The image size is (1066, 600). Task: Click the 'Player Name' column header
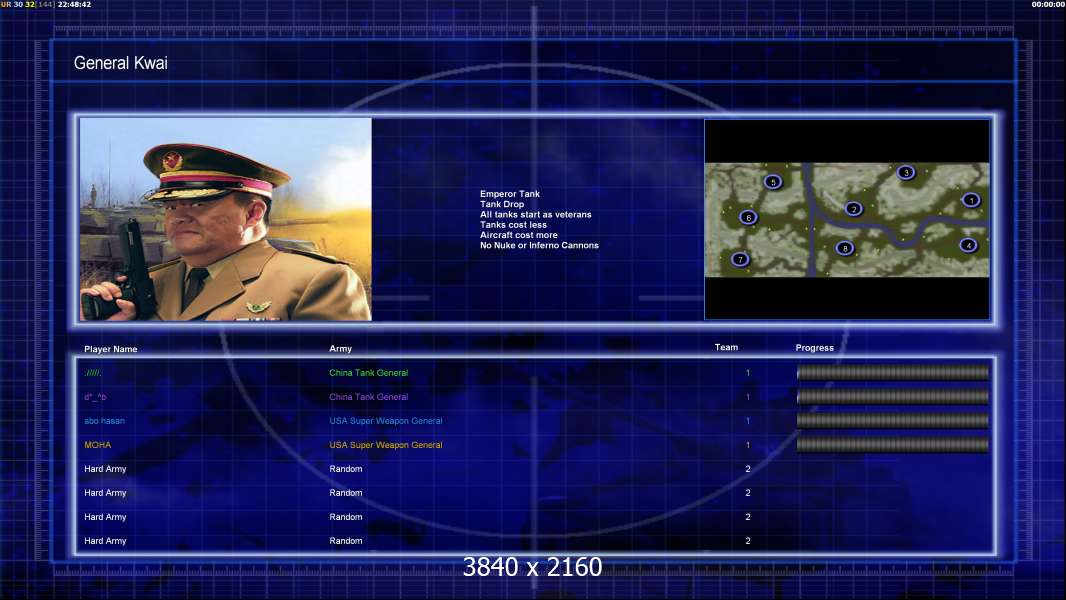111,349
